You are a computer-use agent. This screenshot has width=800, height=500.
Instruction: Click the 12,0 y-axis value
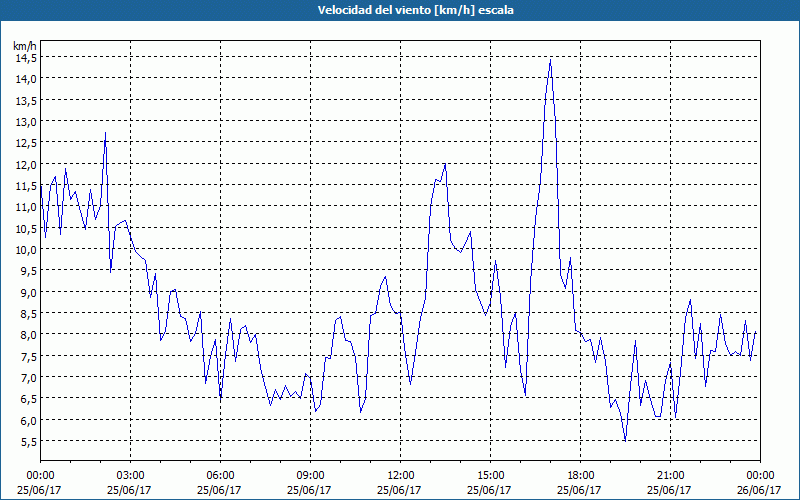[x=26, y=164]
